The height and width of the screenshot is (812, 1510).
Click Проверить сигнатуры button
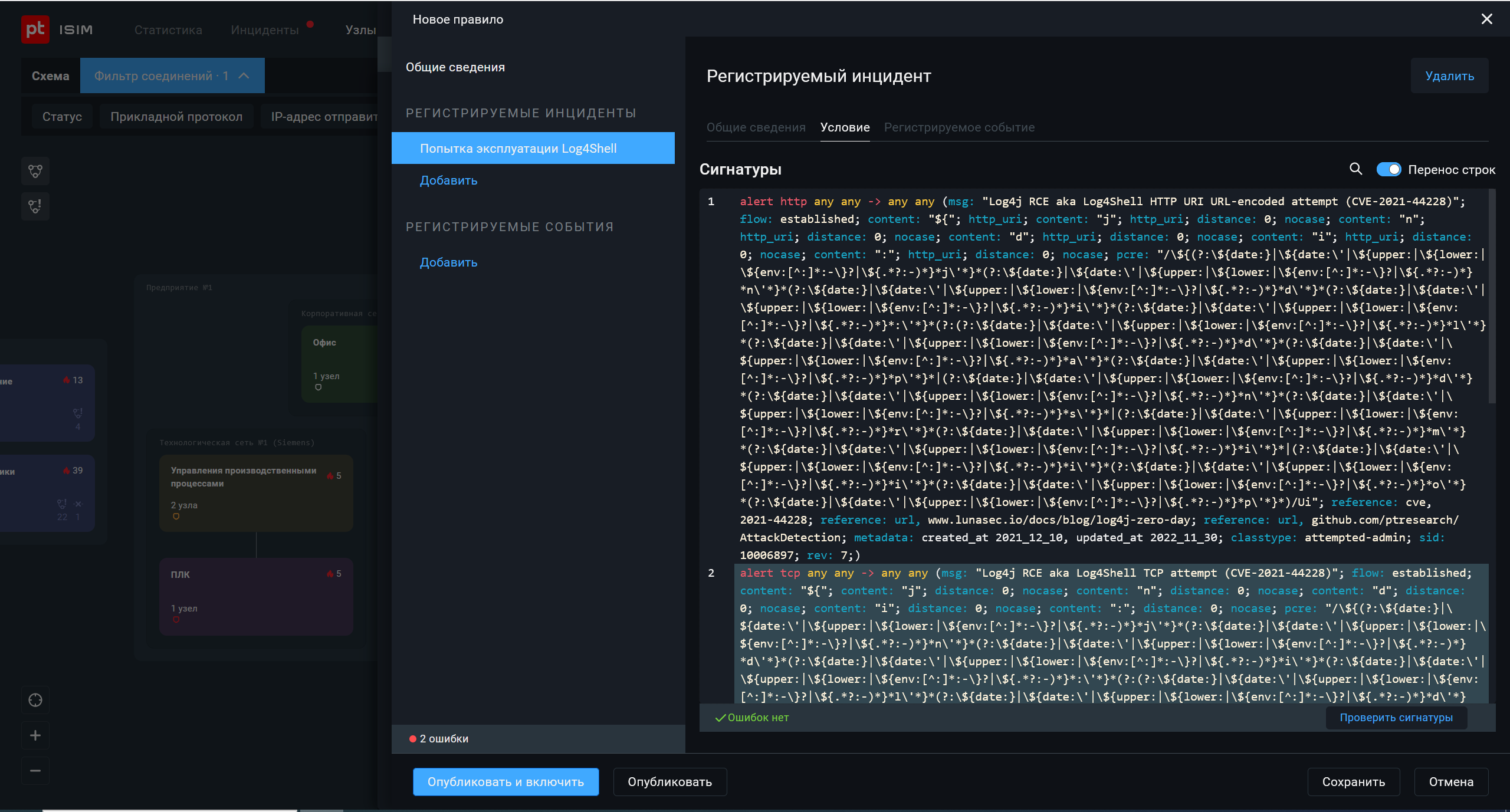(x=1396, y=718)
